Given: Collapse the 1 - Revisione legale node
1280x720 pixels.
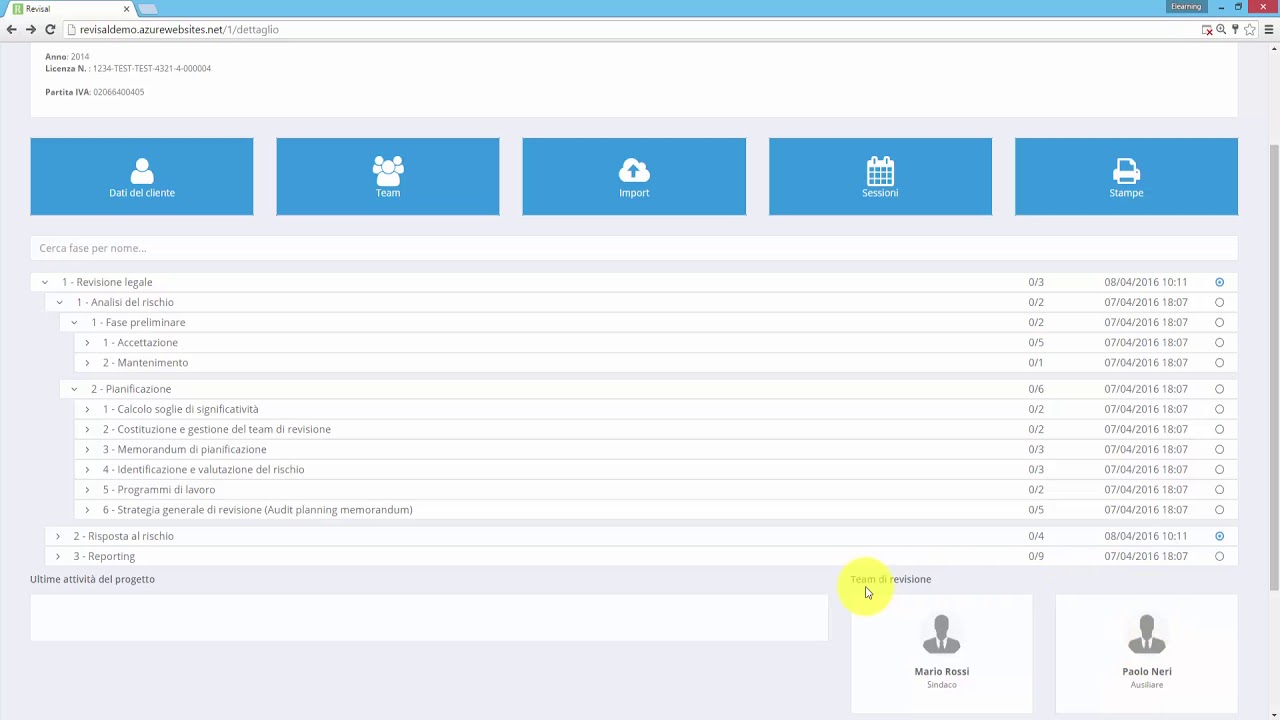Looking at the screenshot, I should pos(44,282).
